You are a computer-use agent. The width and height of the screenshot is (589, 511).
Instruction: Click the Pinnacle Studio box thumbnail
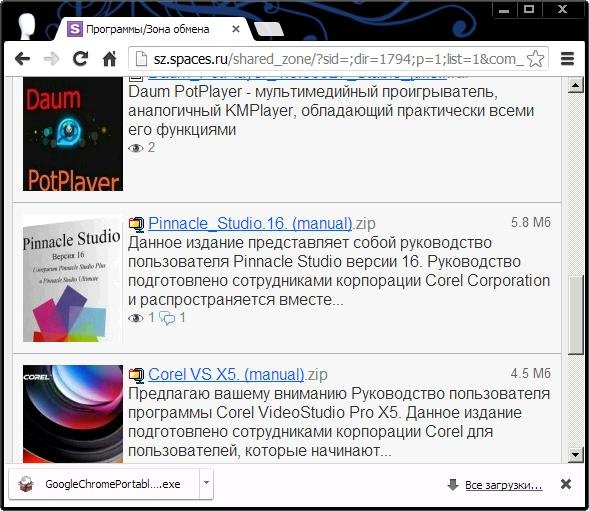coord(73,278)
